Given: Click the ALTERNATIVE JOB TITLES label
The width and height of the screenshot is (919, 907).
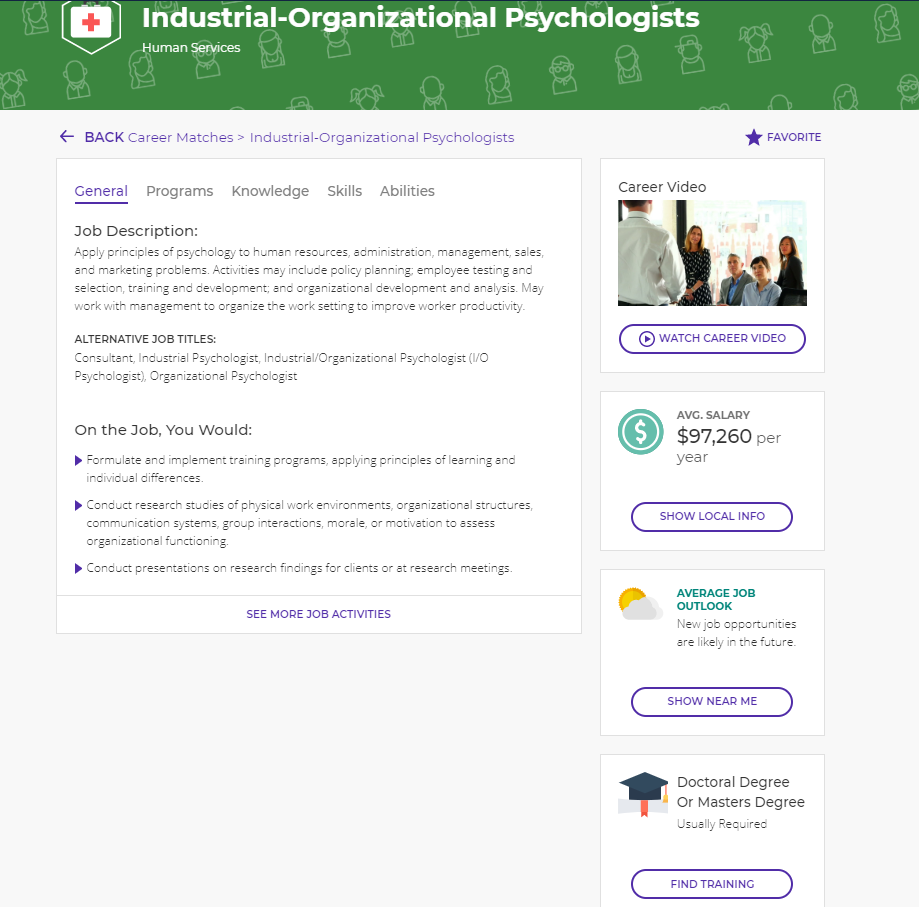Looking at the screenshot, I should (x=145, y=339).
